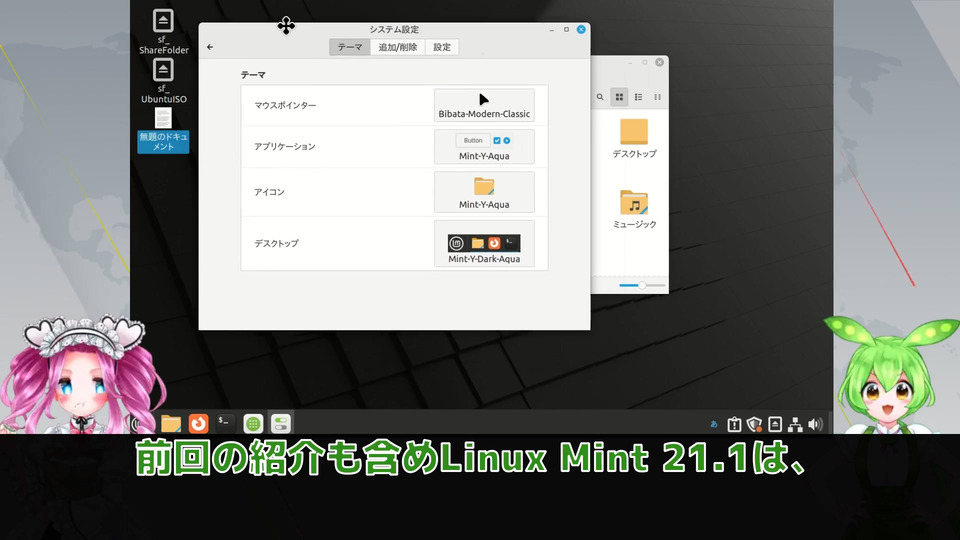Switch file manager to list view
The height and width of the screenshot is (540, 960).
[639, 97]
